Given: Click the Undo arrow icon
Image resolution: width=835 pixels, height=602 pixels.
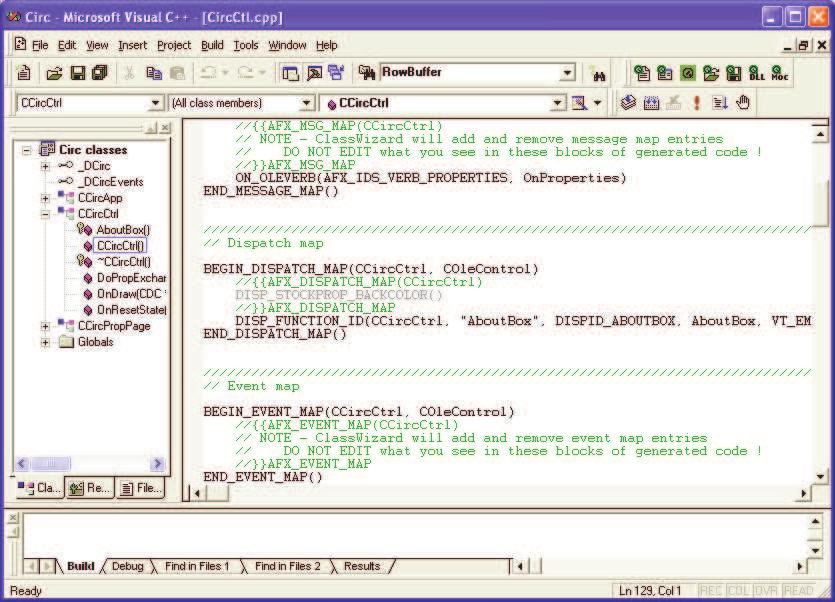Looking at the screenshot, I should coord(208,72).
